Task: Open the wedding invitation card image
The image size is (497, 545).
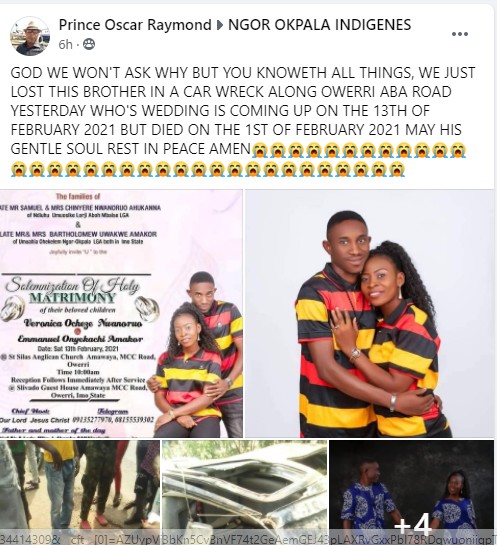Action: coord(121,313)
